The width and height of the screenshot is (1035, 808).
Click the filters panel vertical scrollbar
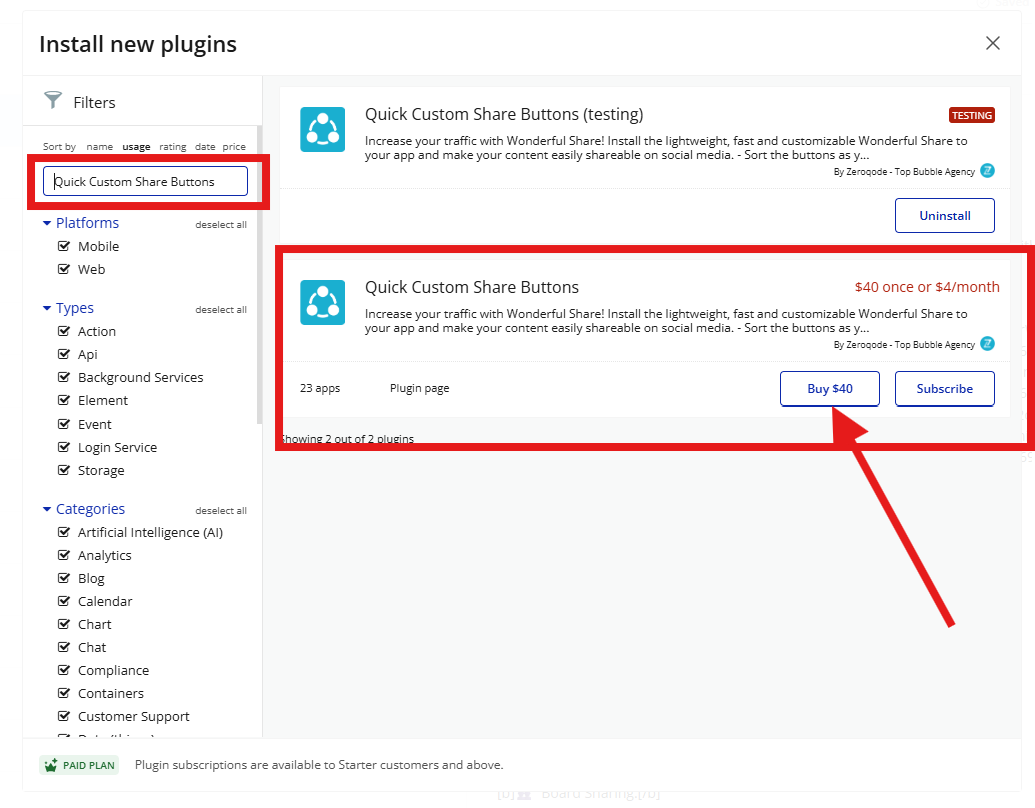tap(259, 274)
